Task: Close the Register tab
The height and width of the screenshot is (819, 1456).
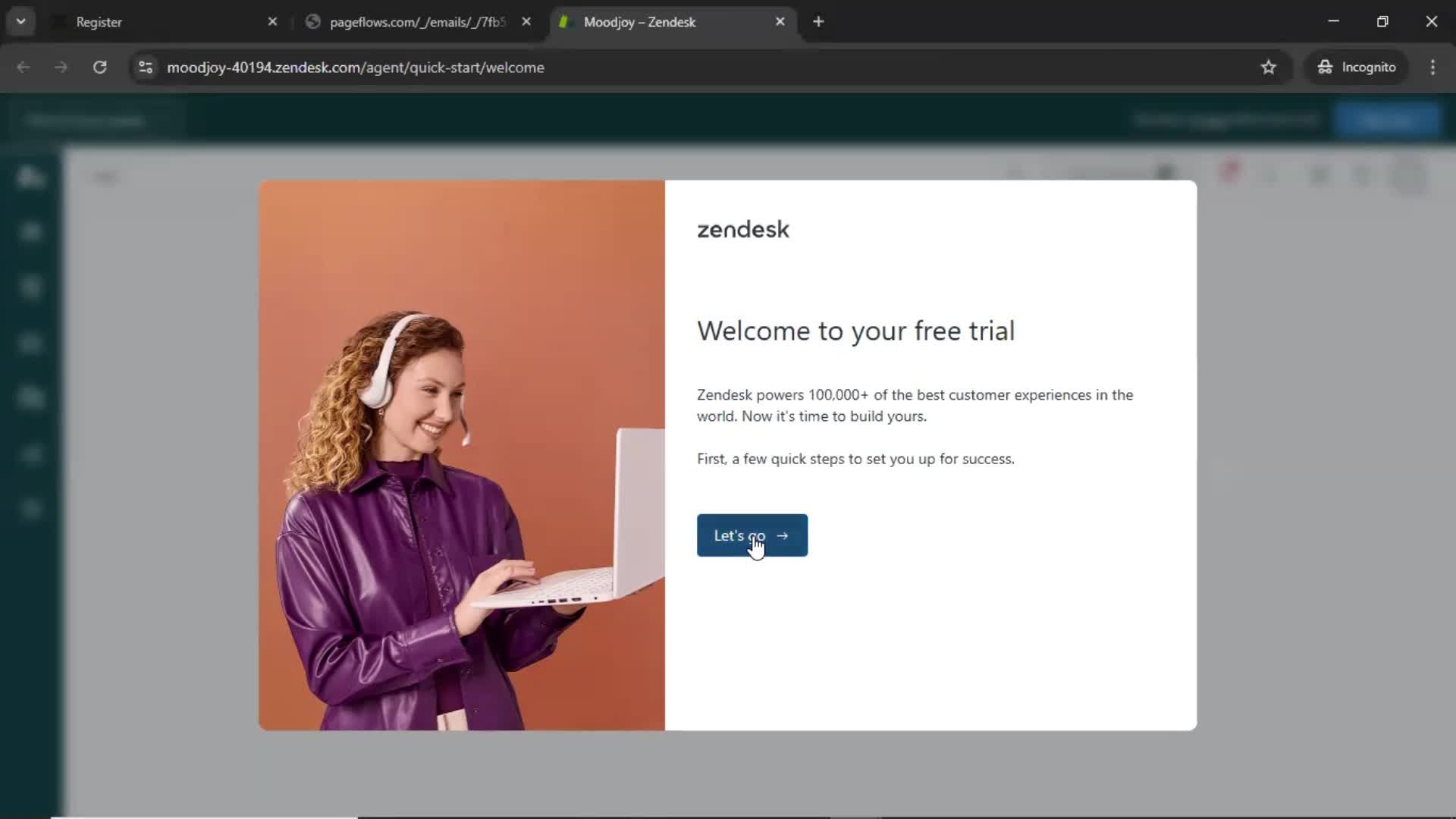Action: [272, 22]
